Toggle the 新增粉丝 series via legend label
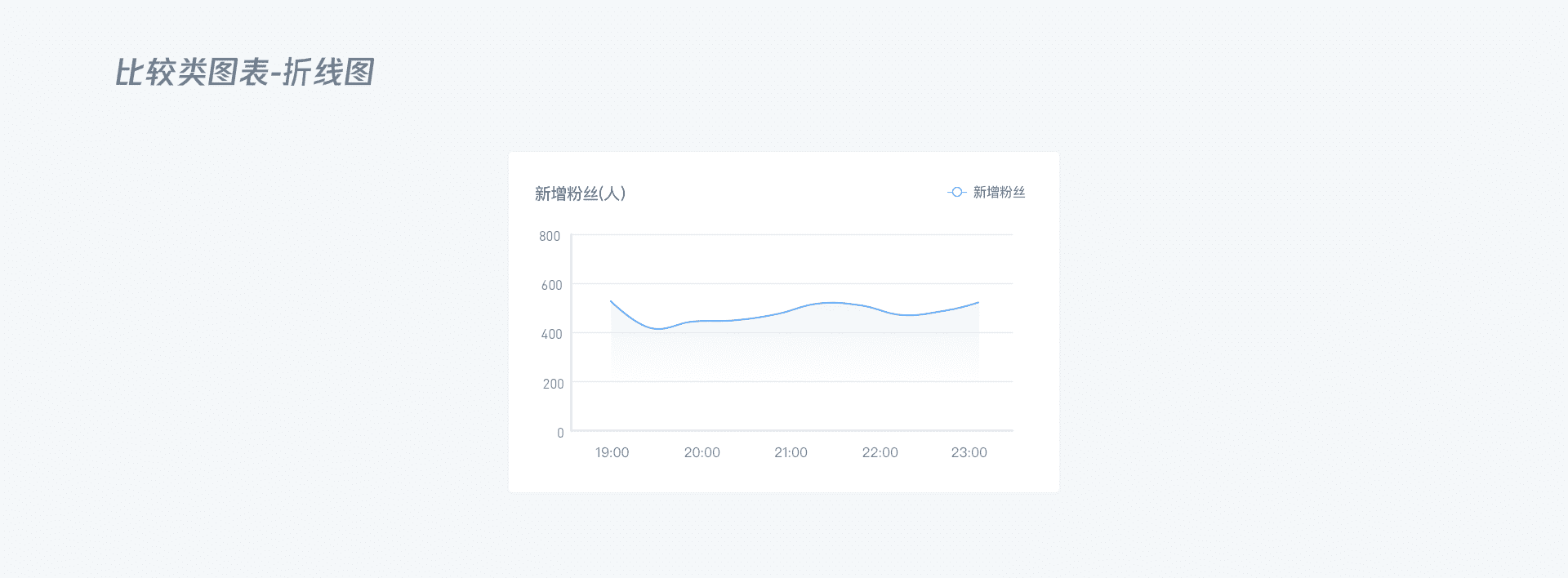The image size is (1568, 578). pyautogui.click(x=999, y=193)
